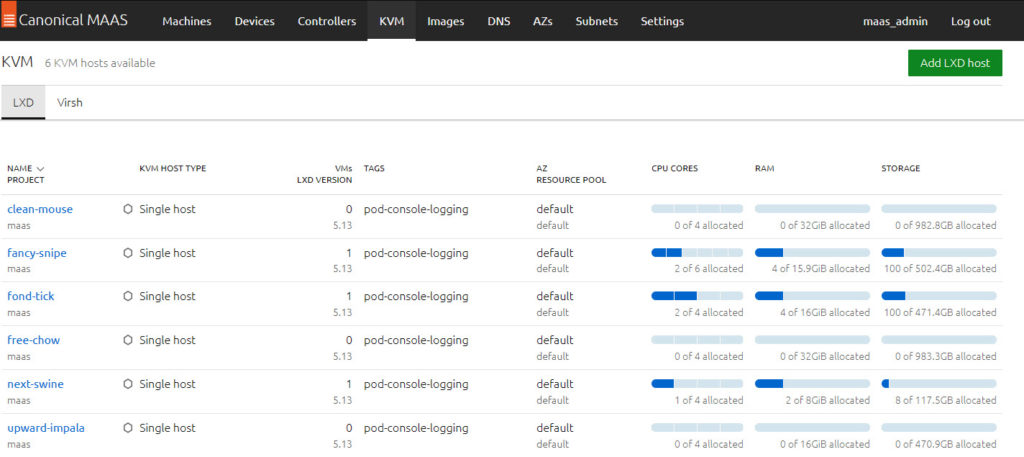Image resolution: width=1024 pixels, height=457 pixels.
Task: Click the single host icon for free-chow
Action: click(x=128, y=340)
